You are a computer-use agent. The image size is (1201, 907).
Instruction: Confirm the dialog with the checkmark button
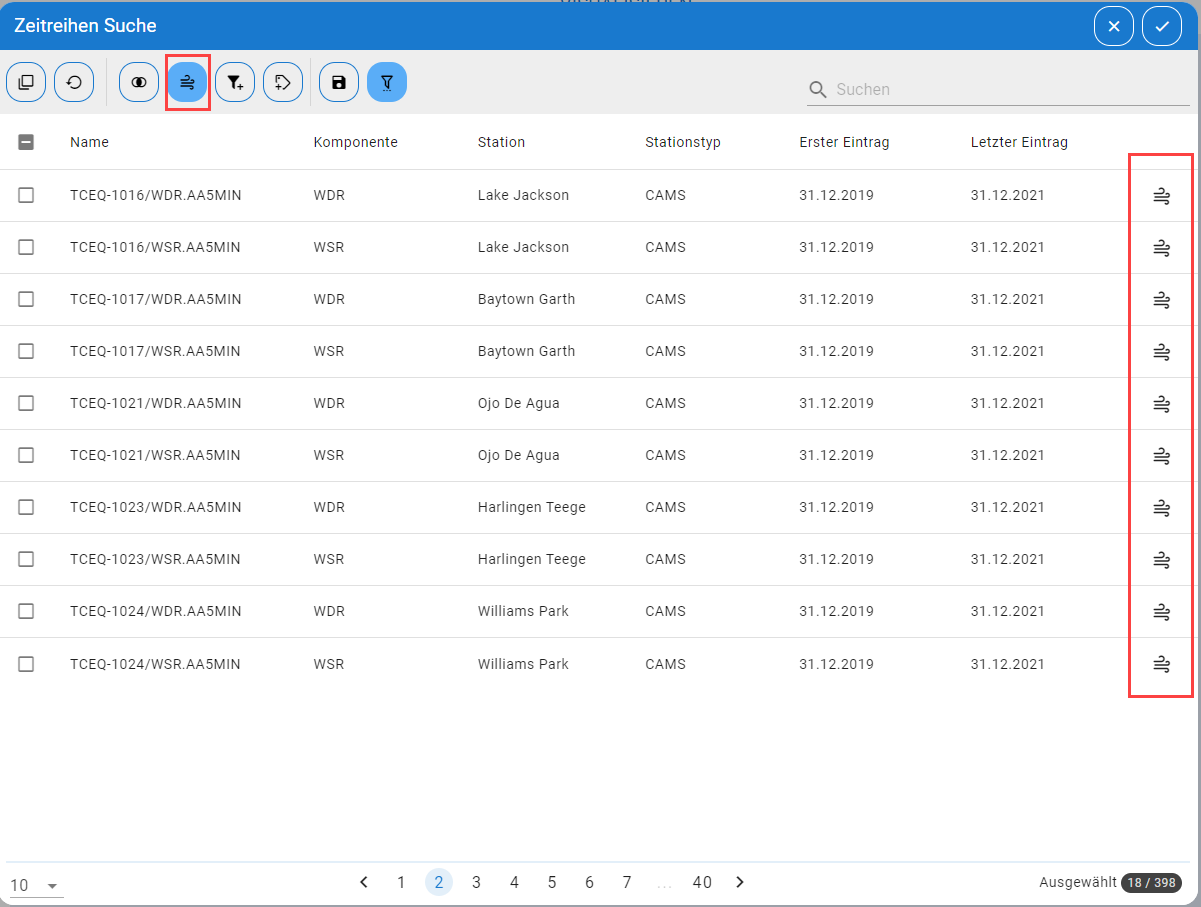pyautogui.click(x=1162, y=26)
